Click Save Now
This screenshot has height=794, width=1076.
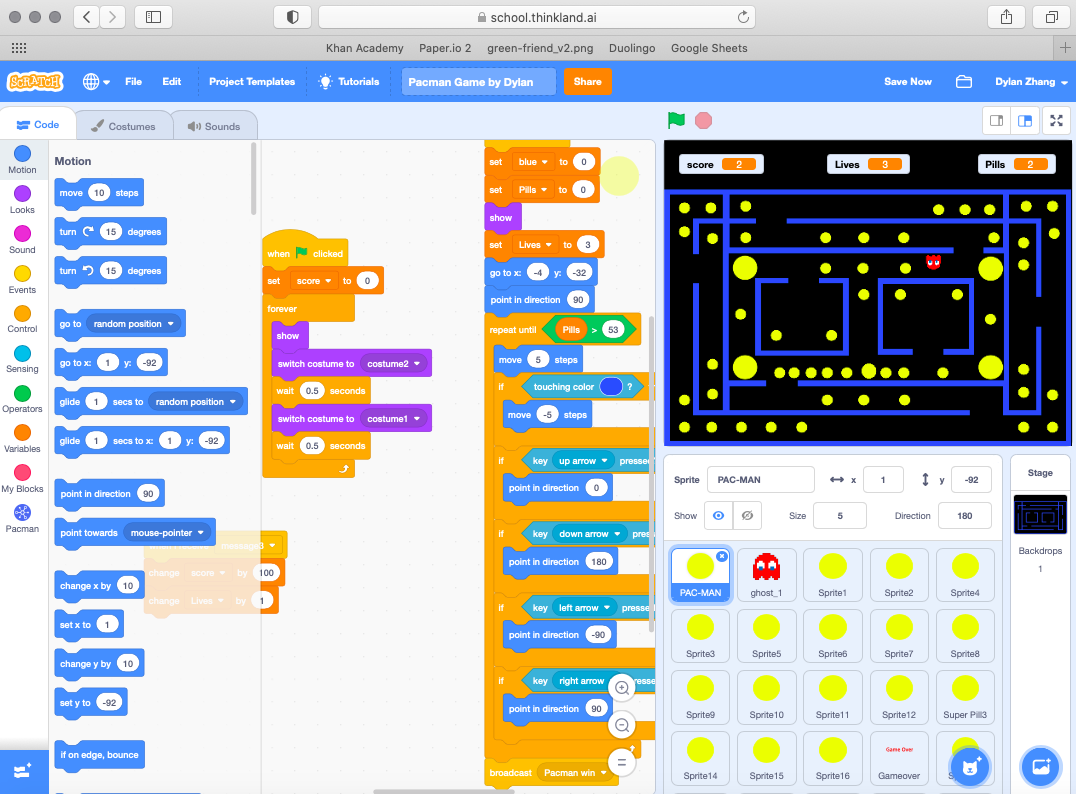pos(907,82)
